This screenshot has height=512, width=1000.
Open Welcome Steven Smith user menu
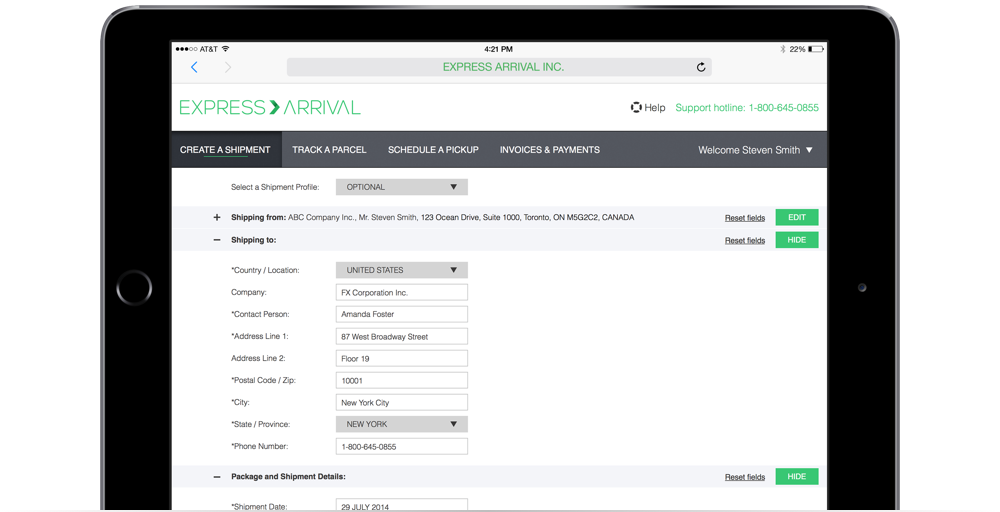point(756,150)
